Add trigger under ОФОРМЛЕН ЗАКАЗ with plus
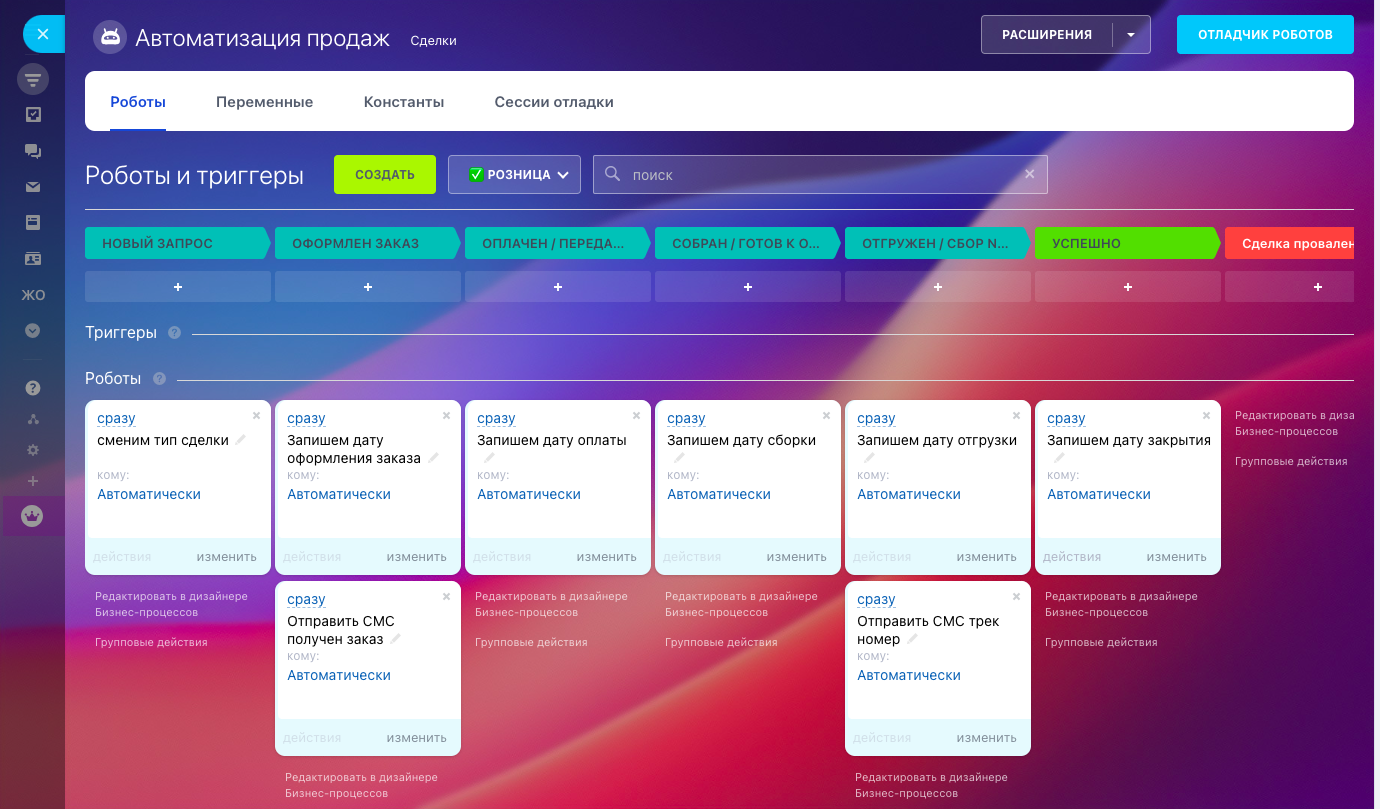This screenshot has width=1380, height=809. tap(368, 287)
